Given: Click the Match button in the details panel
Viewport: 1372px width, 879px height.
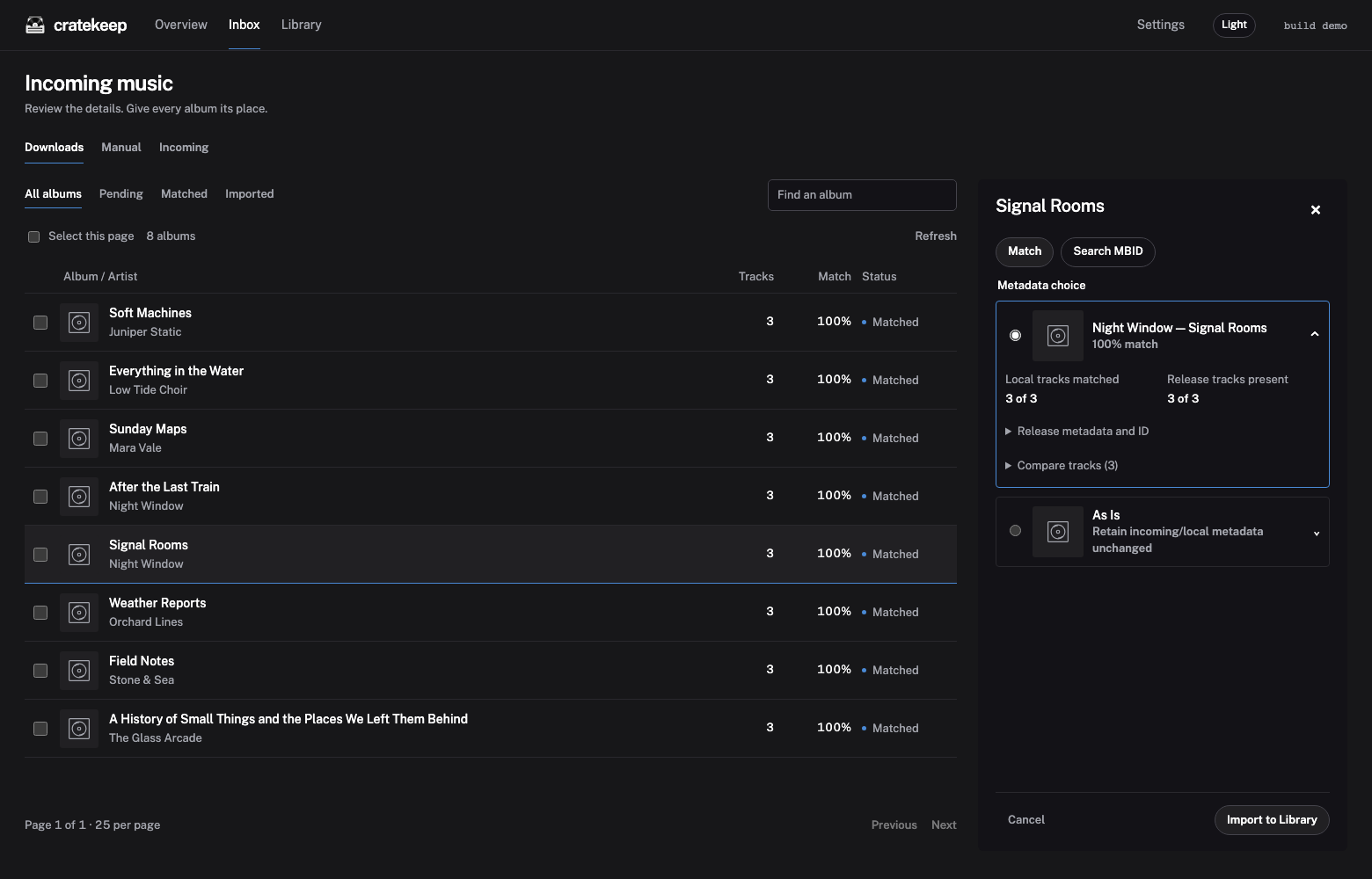Looking at the screenshot, I should pos(1025,251).
